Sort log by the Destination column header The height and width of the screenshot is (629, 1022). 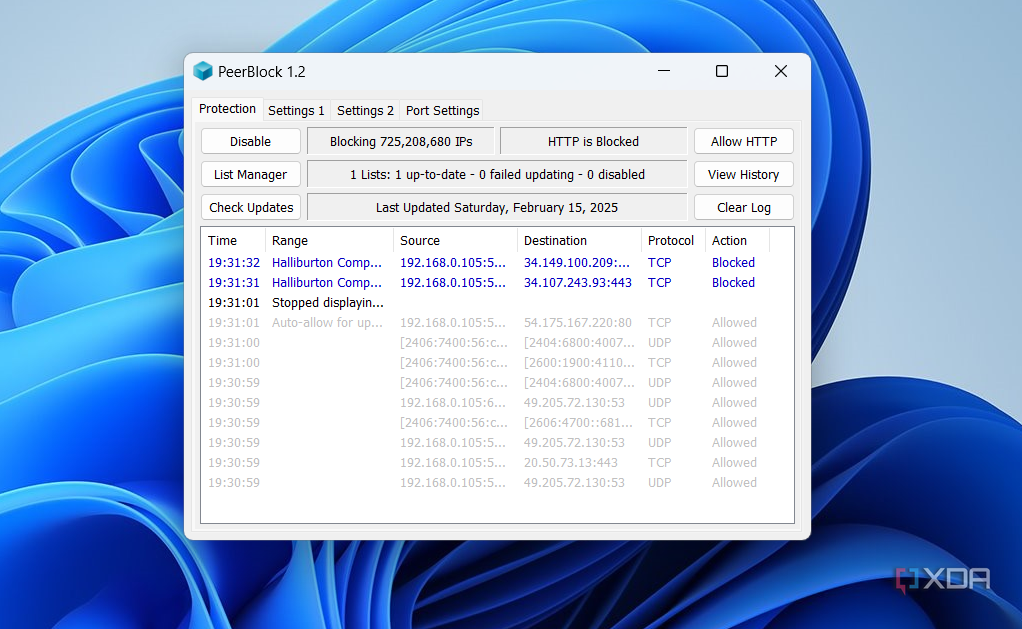(x=579, y=241)
